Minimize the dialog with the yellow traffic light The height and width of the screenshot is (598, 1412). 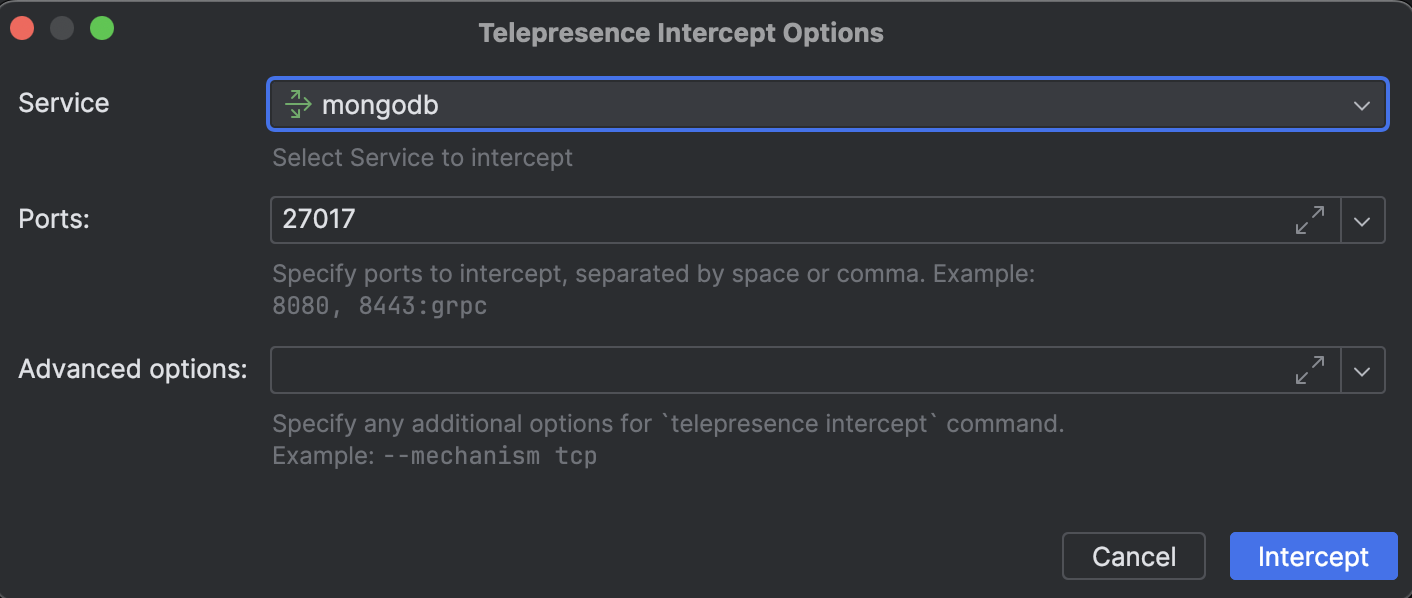point(60,28)
